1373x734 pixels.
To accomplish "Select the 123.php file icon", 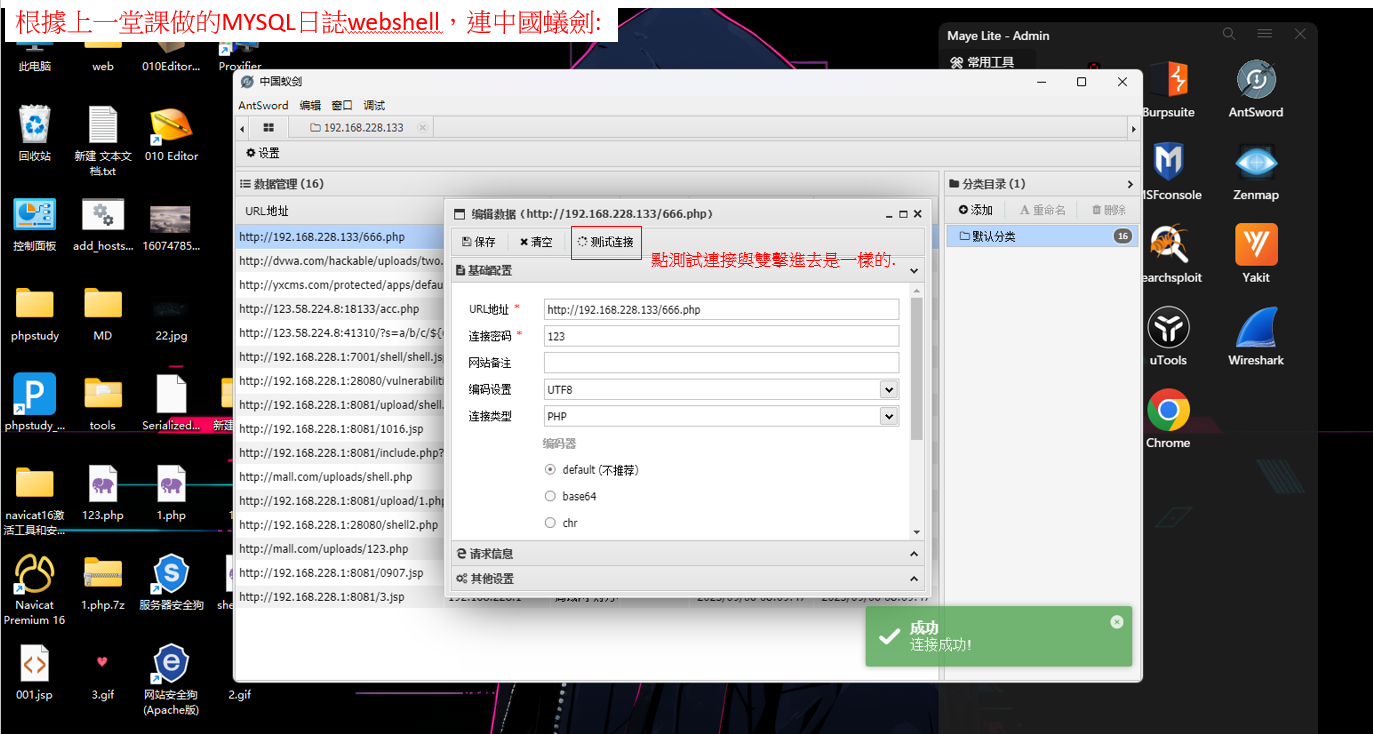I will tap(103, 485).
